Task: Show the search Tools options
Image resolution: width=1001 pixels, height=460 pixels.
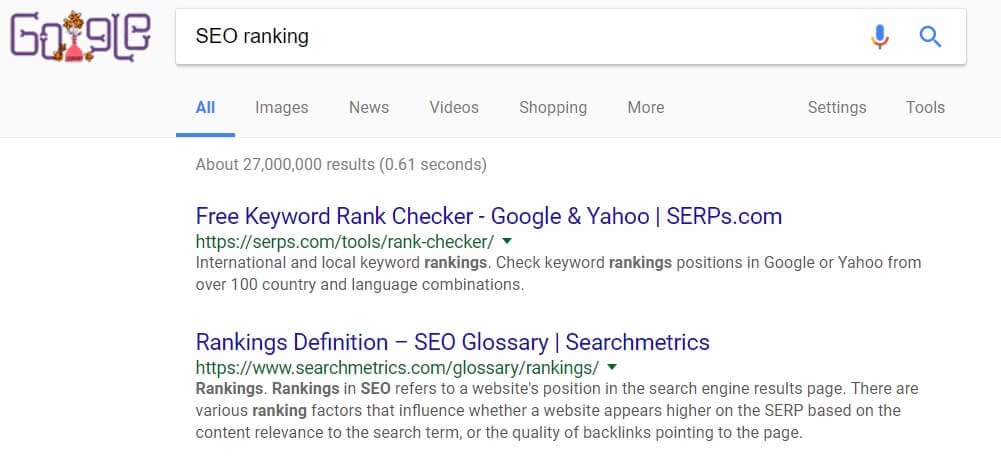Action: pos(925,108)
